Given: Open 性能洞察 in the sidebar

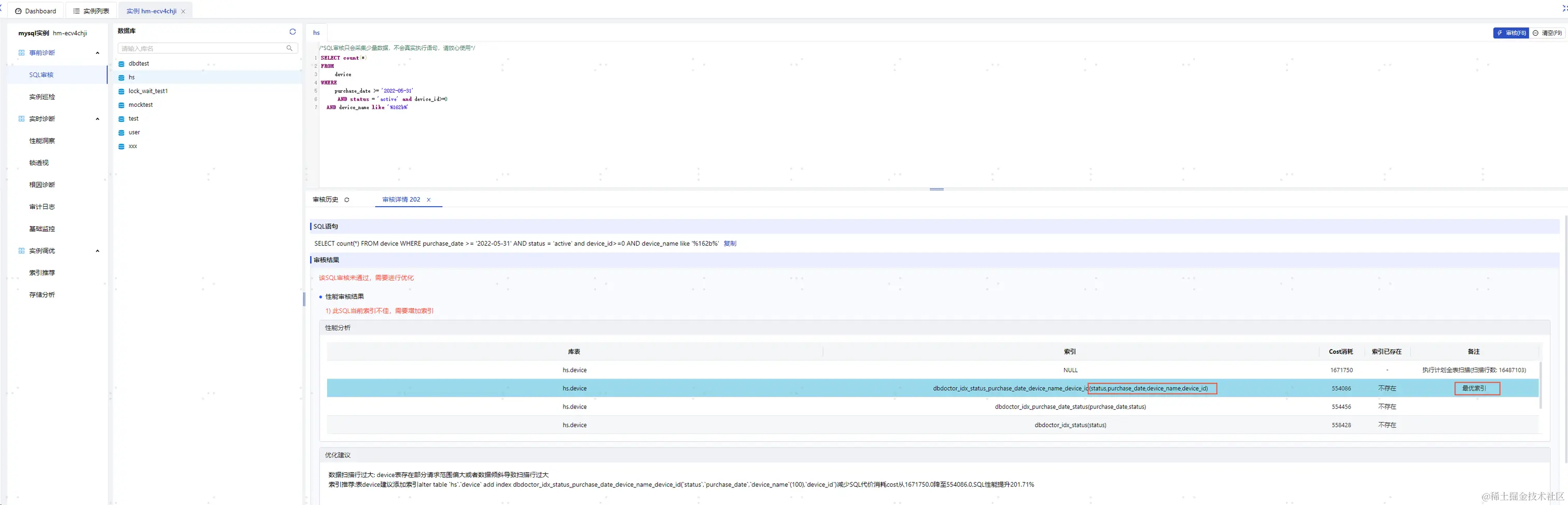Looking at the screenshot, I should pos(42,141).
